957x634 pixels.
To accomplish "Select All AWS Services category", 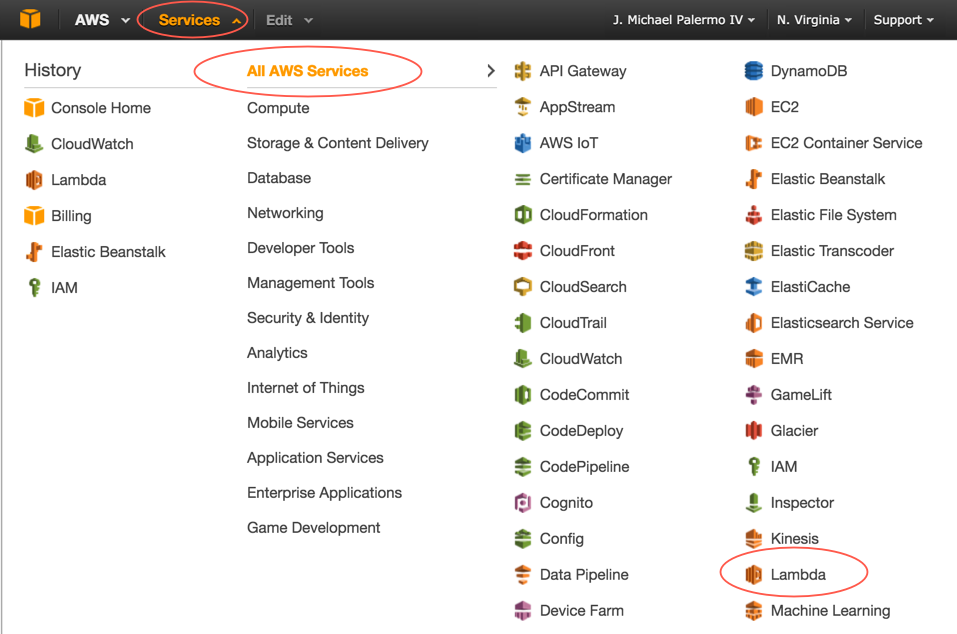I will pos(307,71).
